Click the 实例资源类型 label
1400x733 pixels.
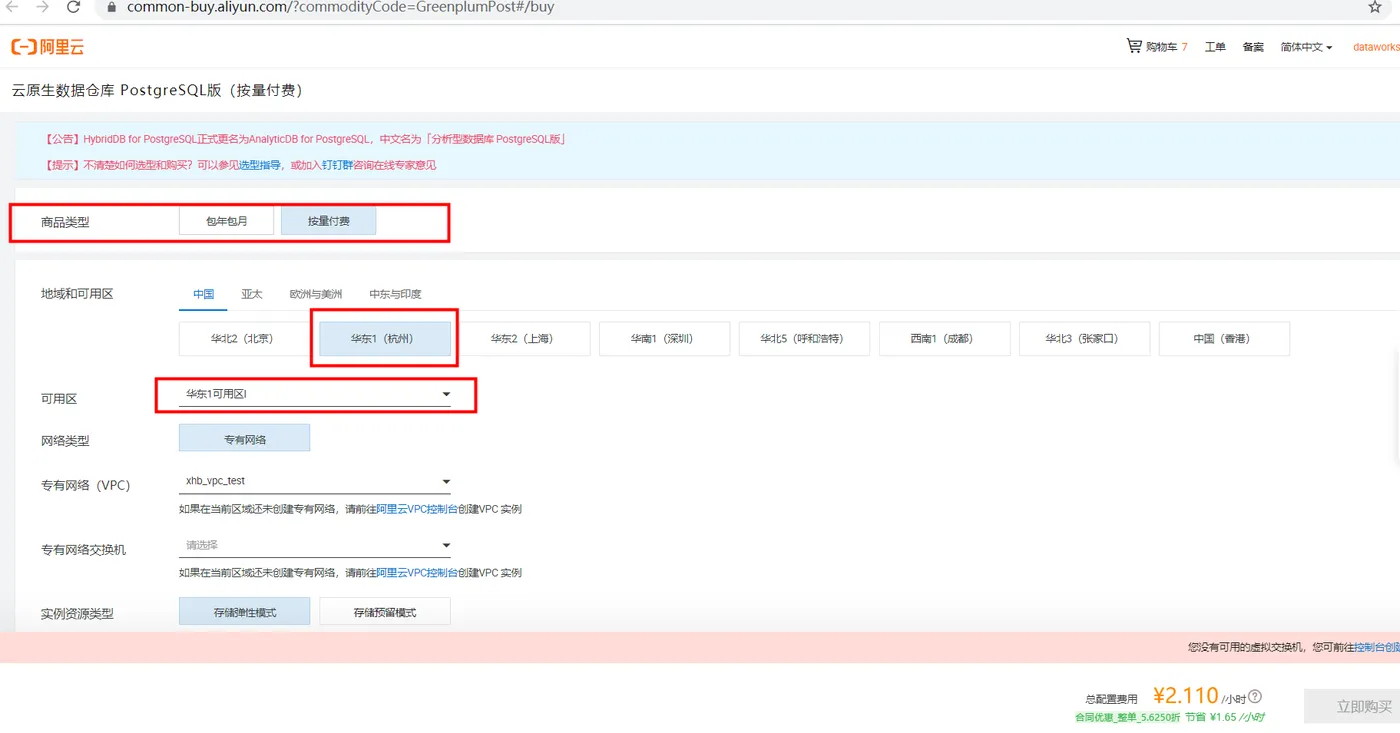pos(77,613)
